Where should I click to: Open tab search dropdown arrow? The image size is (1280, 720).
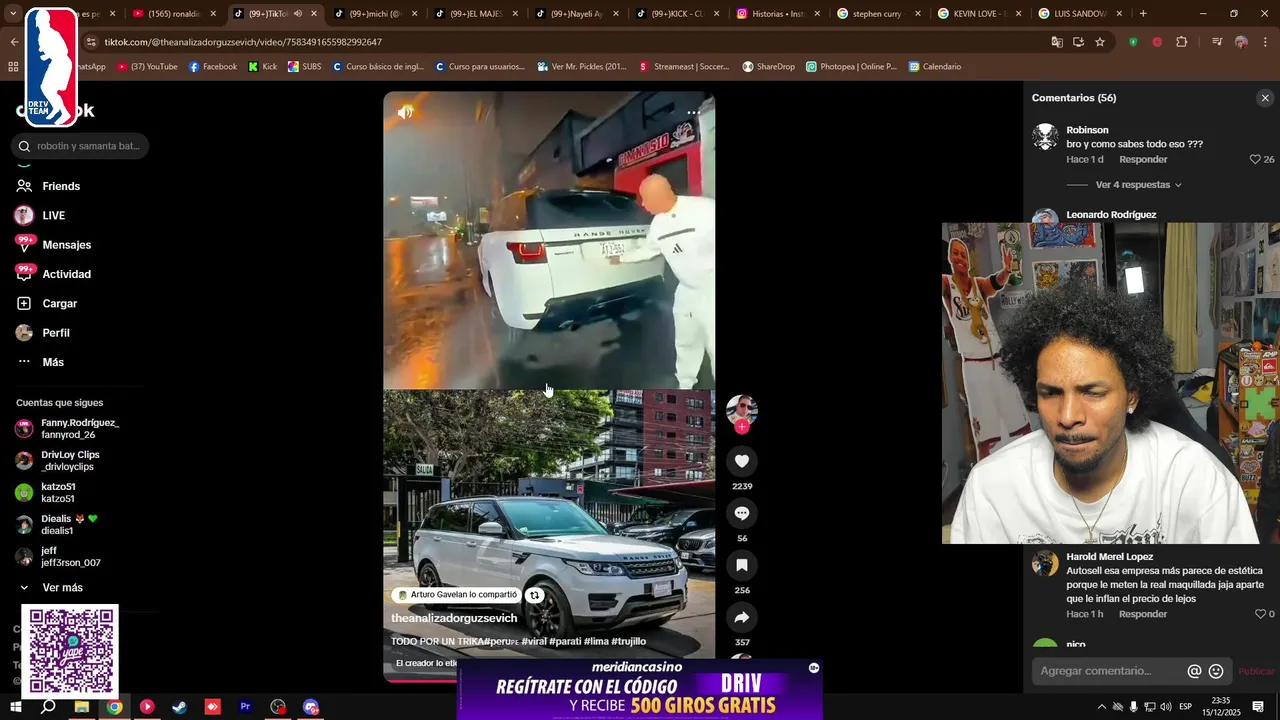tap(14, 14)
